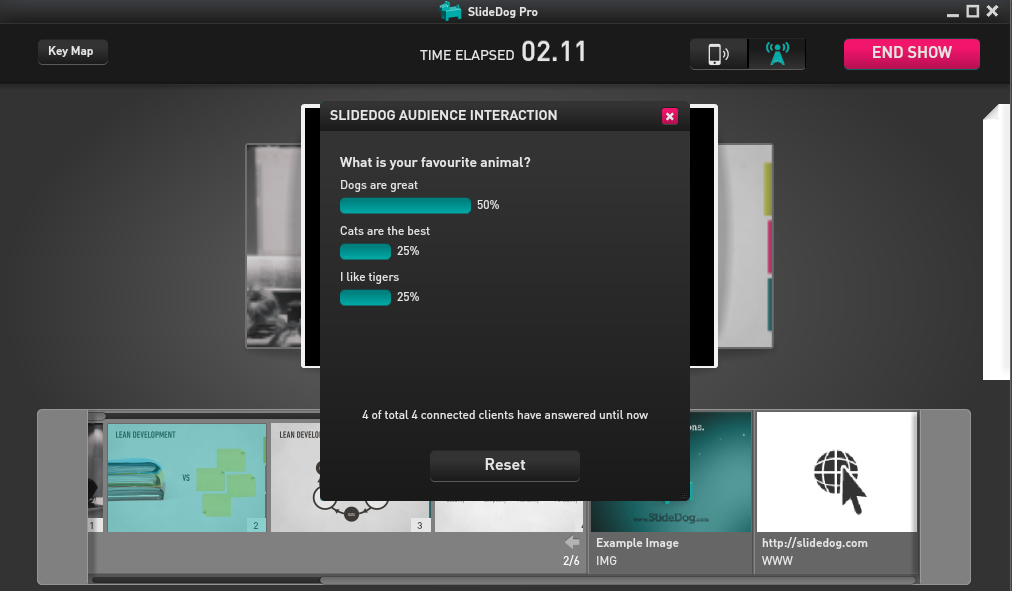Select the slidedog.com web globe thumbnail
The width and height of the screenshot is (1012, 591).
pos(836,472)
